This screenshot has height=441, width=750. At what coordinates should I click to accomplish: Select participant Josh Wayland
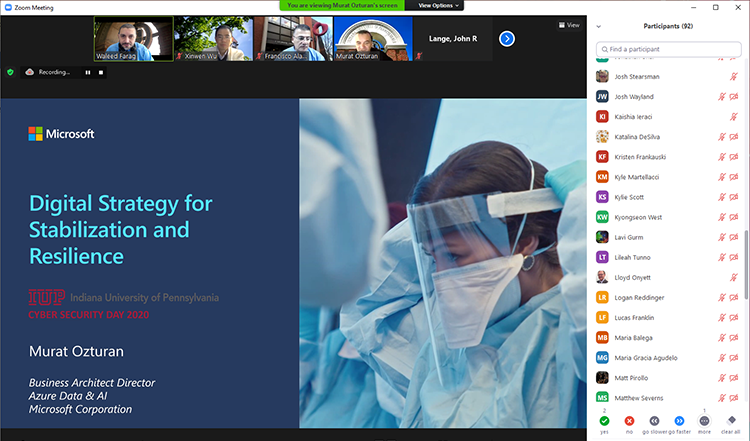pos(668,97)
